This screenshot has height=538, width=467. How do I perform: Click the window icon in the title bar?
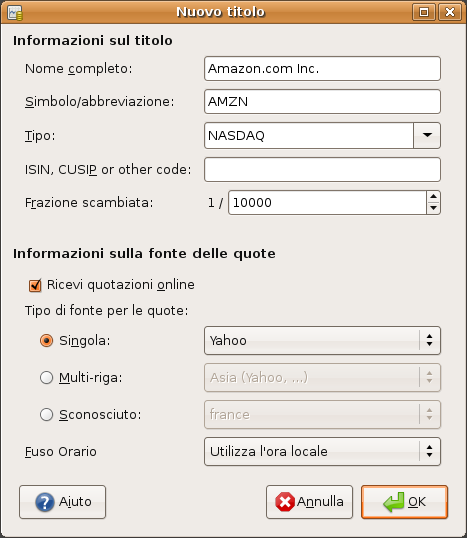15,13
